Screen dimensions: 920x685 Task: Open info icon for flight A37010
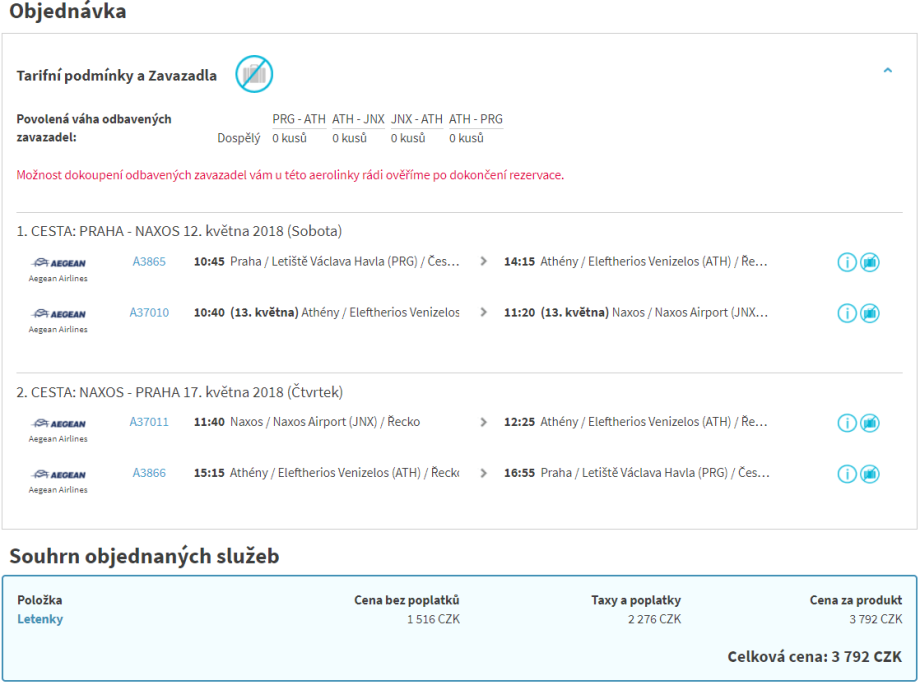click(847, 313)
